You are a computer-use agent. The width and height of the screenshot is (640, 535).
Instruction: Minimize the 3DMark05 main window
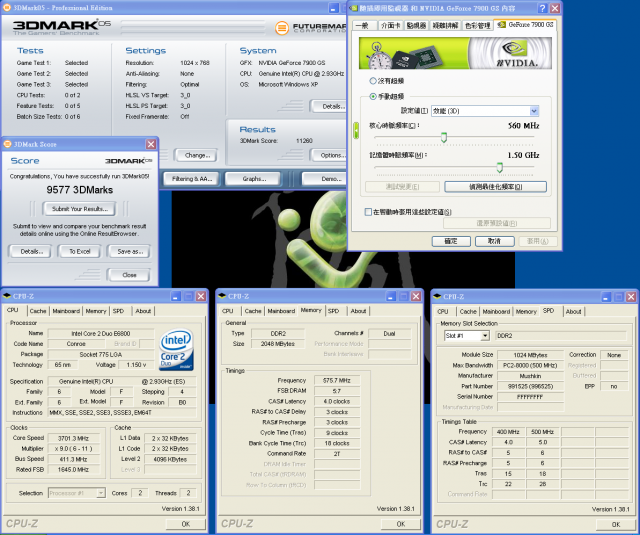point(333,8)
